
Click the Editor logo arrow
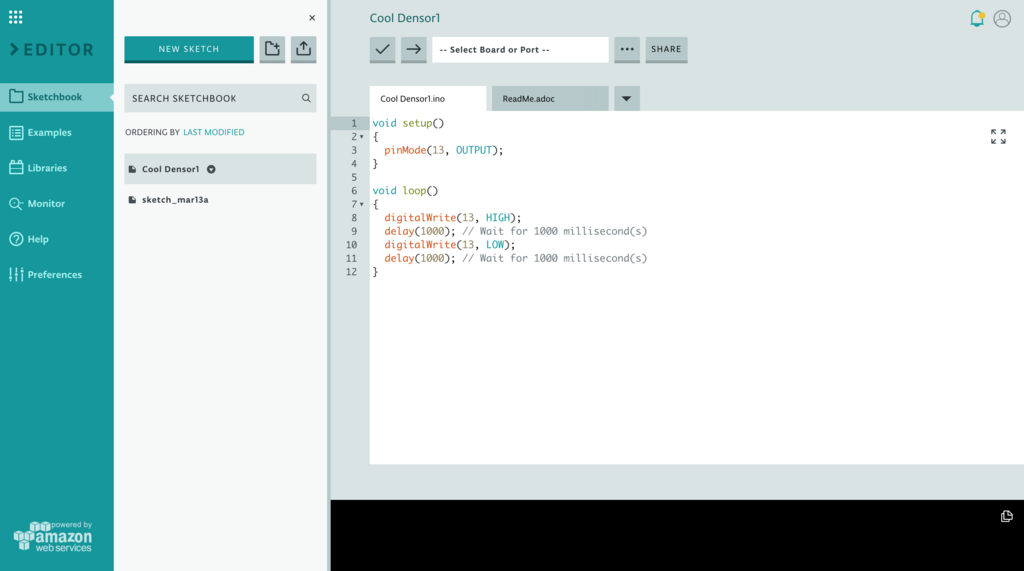[14, 50]
